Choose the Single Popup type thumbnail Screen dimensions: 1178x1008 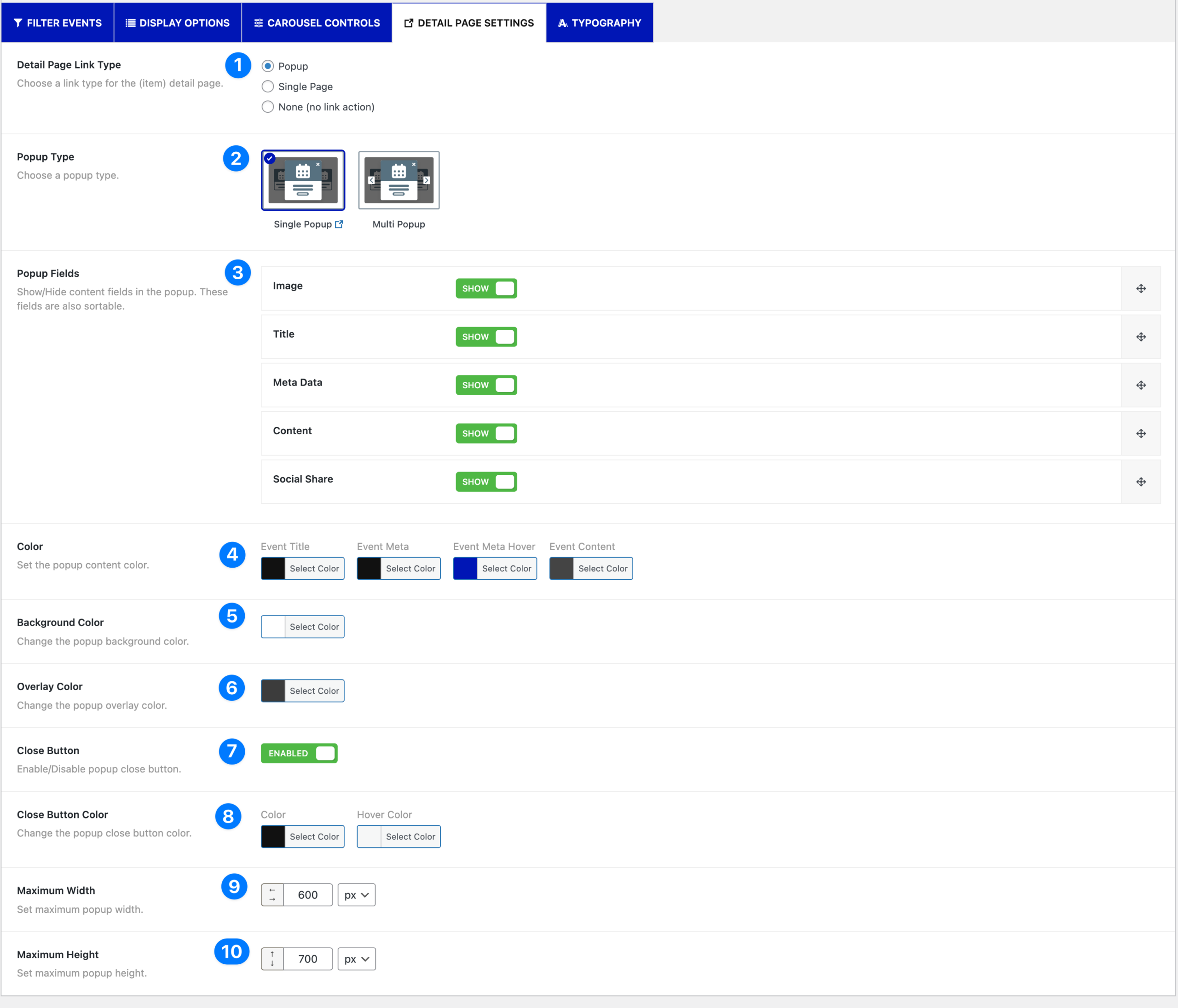303,180
